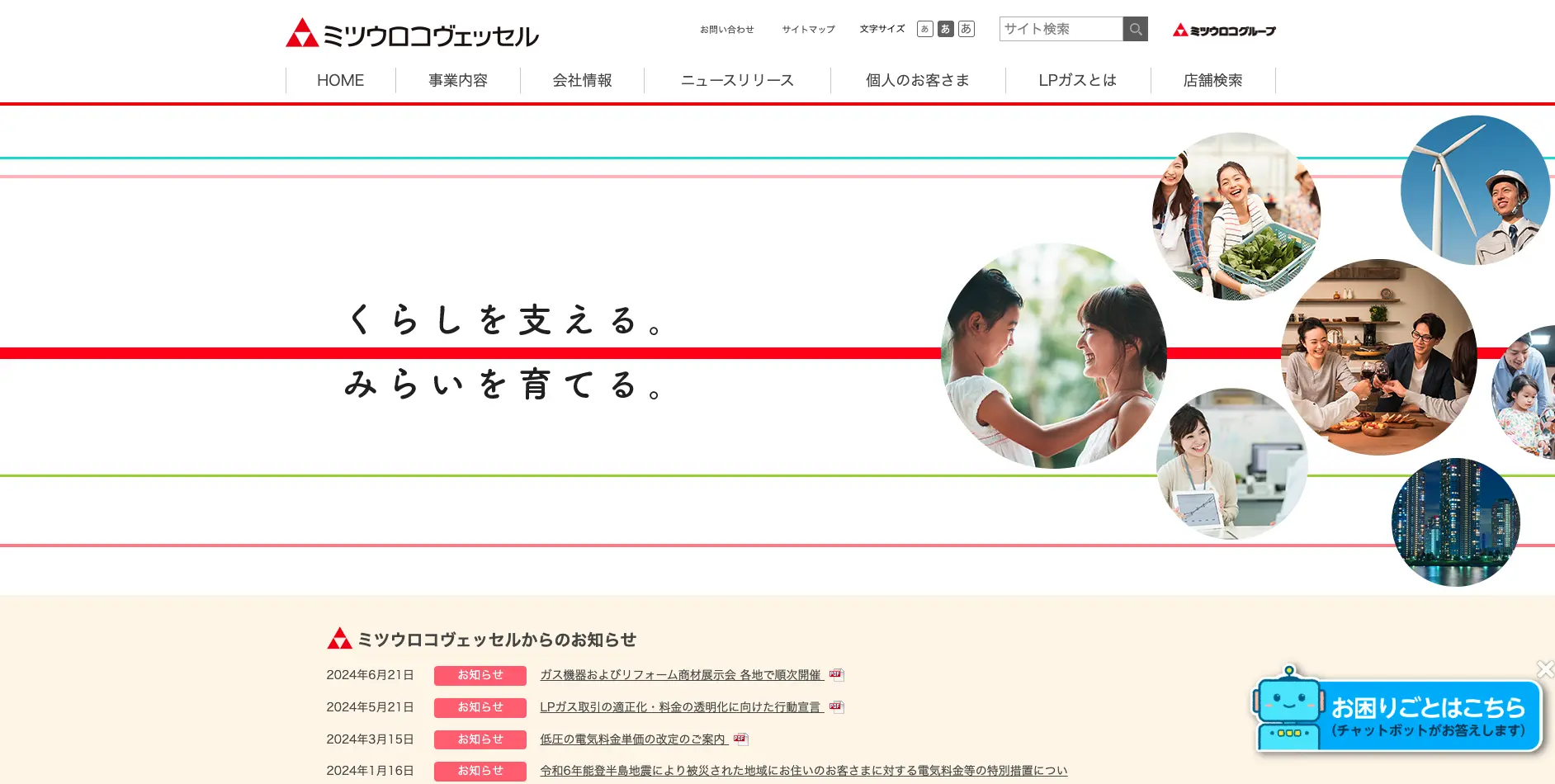Image resolution: width=1555 pixels, height=784 pixels.
Task: Click the mother and daughter circular photo
Action: 1054,356
